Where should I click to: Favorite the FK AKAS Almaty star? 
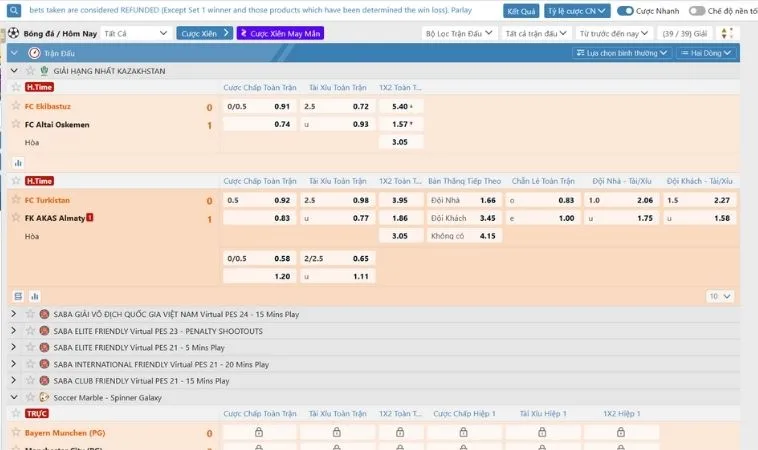coord(16,218)
